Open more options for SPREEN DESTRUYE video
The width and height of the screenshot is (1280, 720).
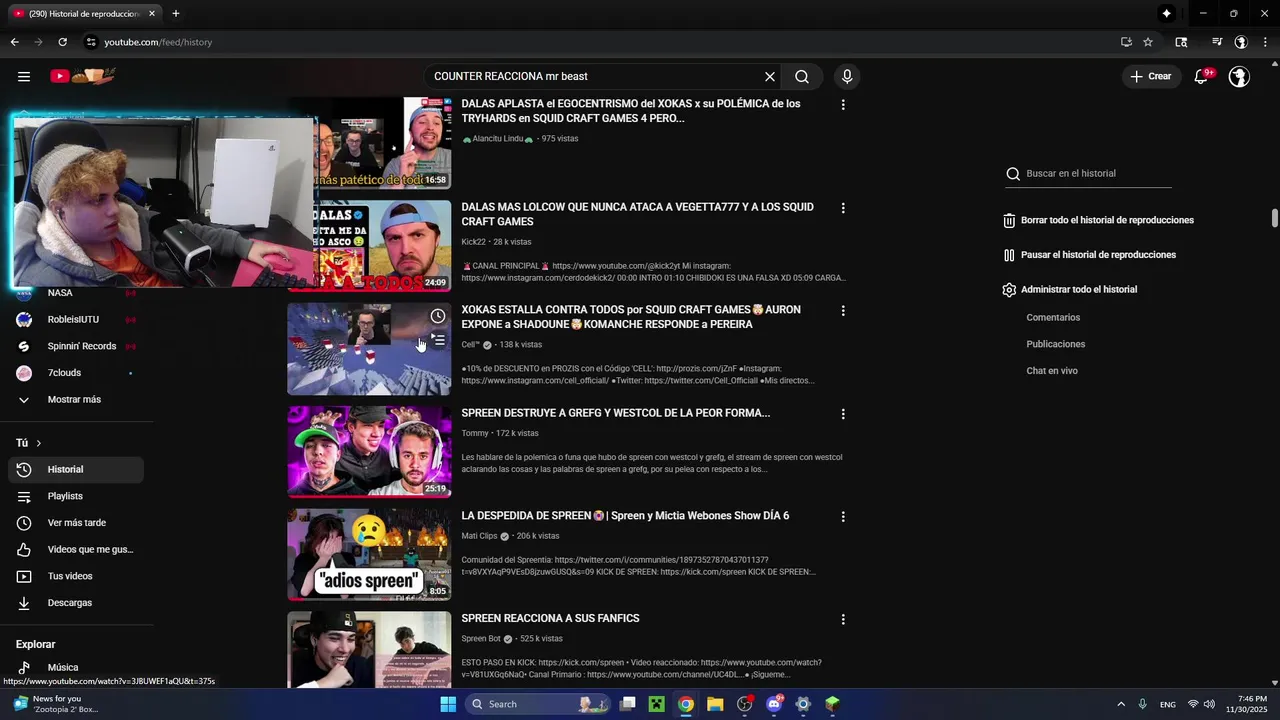843,414
